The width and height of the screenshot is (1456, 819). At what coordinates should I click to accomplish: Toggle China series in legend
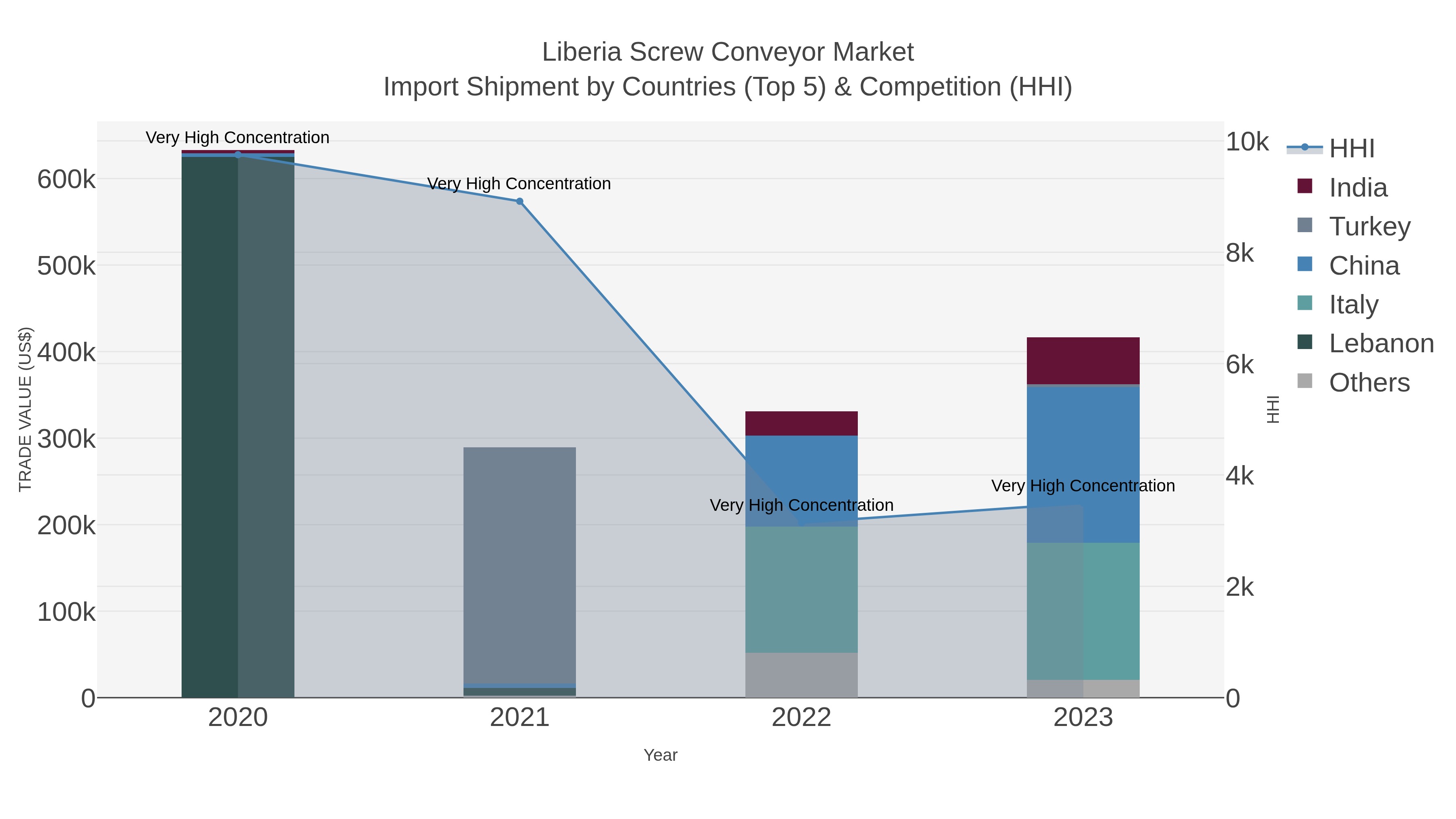click(1348, 265)
